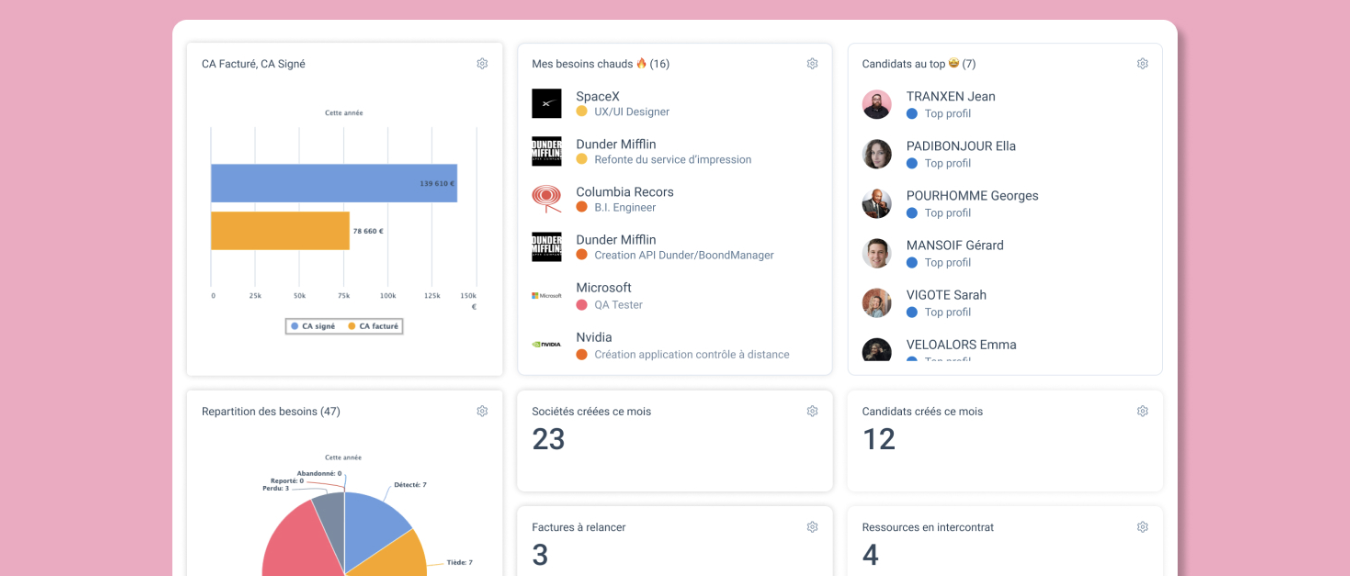This screenshot has width=1350, height=576.
Task: Open POURHOMME Georges' avatar photo
Action: 877,203
